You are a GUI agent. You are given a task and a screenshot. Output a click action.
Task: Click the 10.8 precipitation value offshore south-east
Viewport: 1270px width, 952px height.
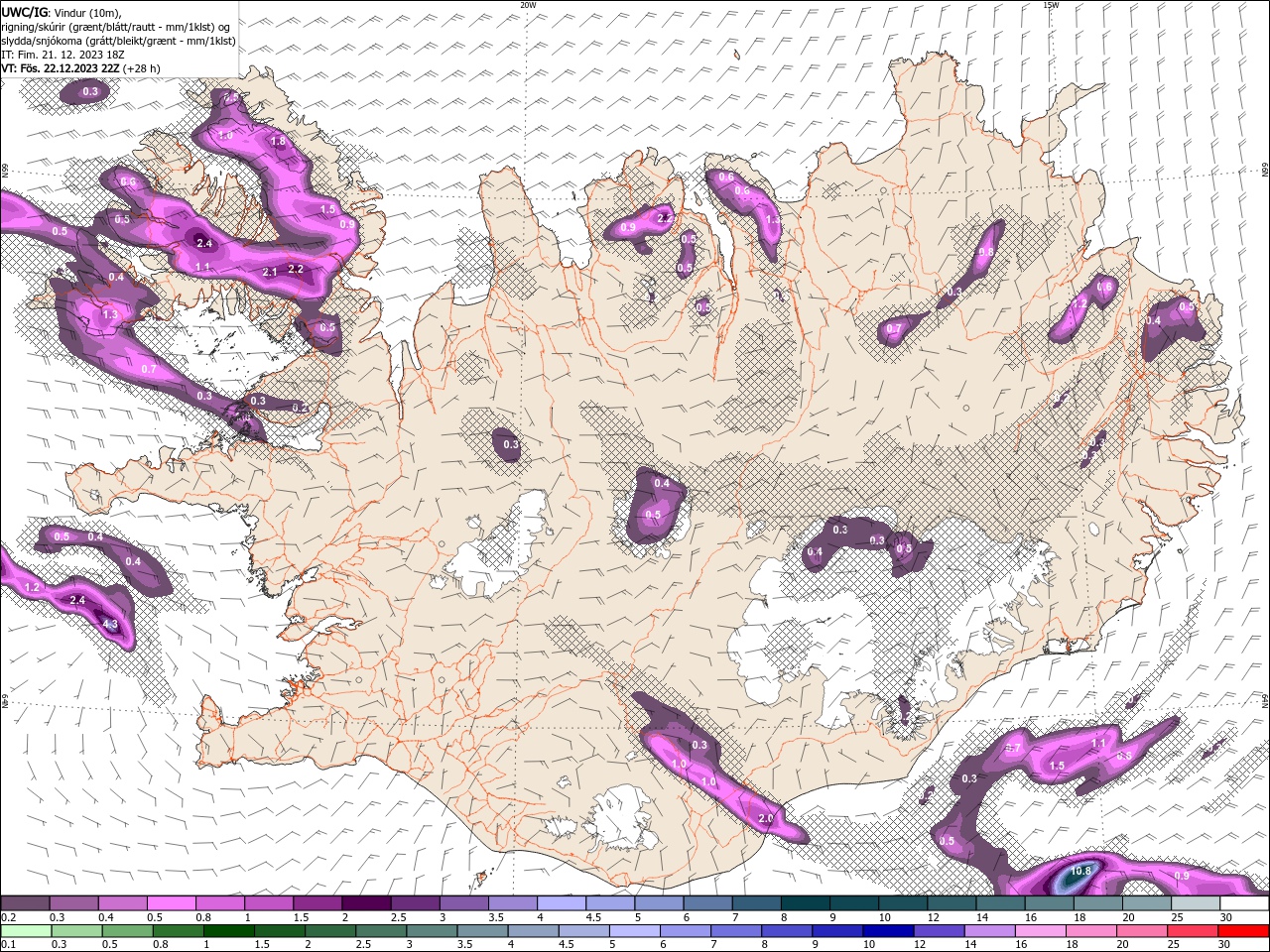(x=1080, y=871)
